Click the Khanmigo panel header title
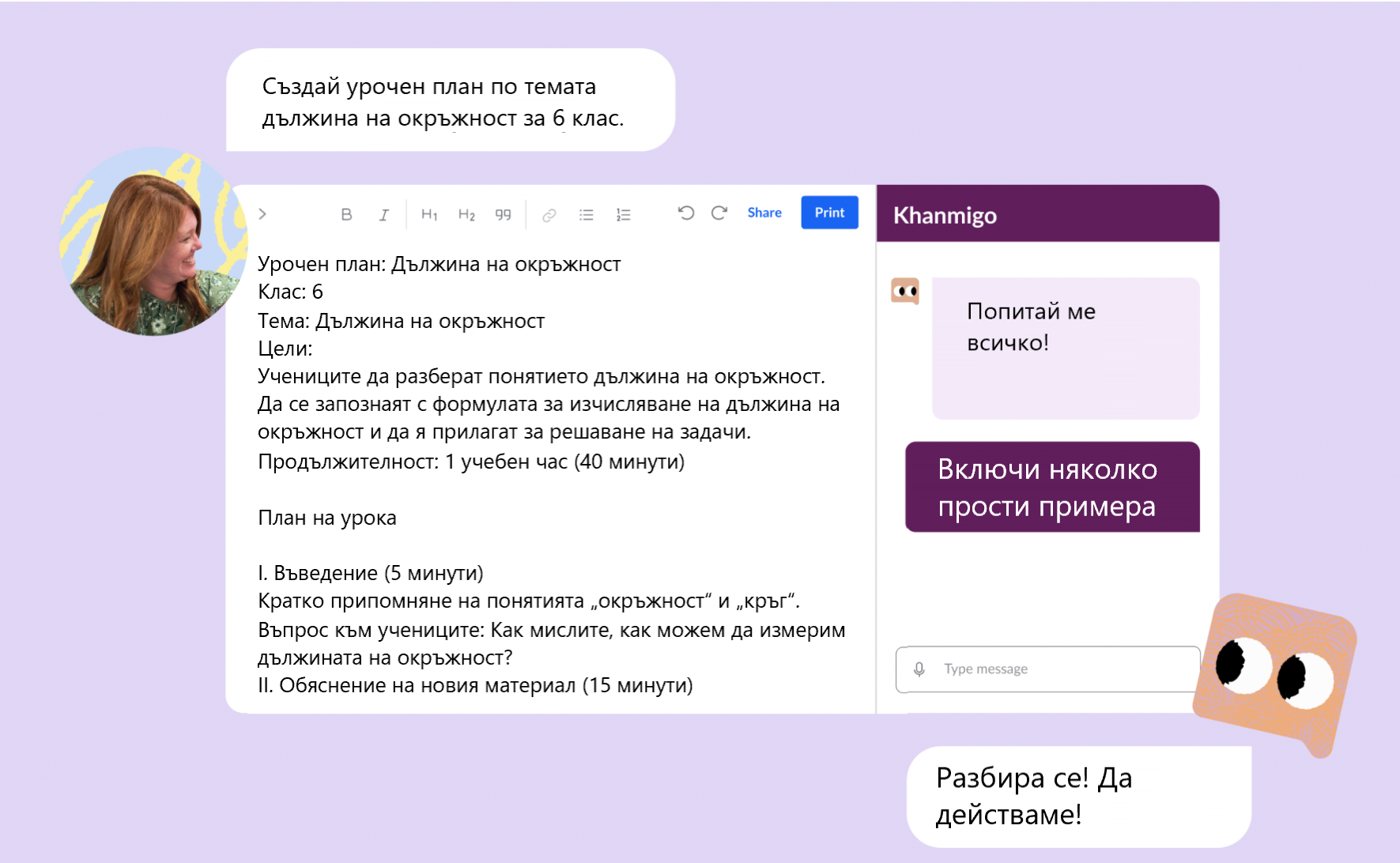Screen dimensions: 1400x863 point(945,215)
